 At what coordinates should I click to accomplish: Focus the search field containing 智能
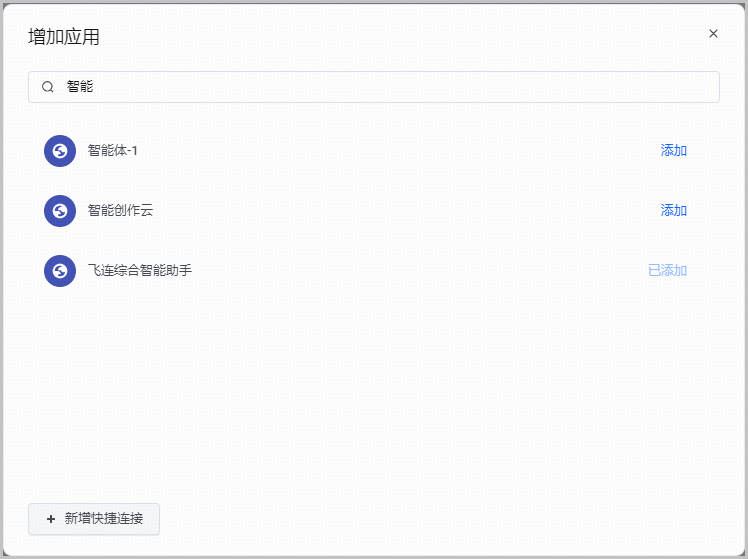(x=374, y=87)
